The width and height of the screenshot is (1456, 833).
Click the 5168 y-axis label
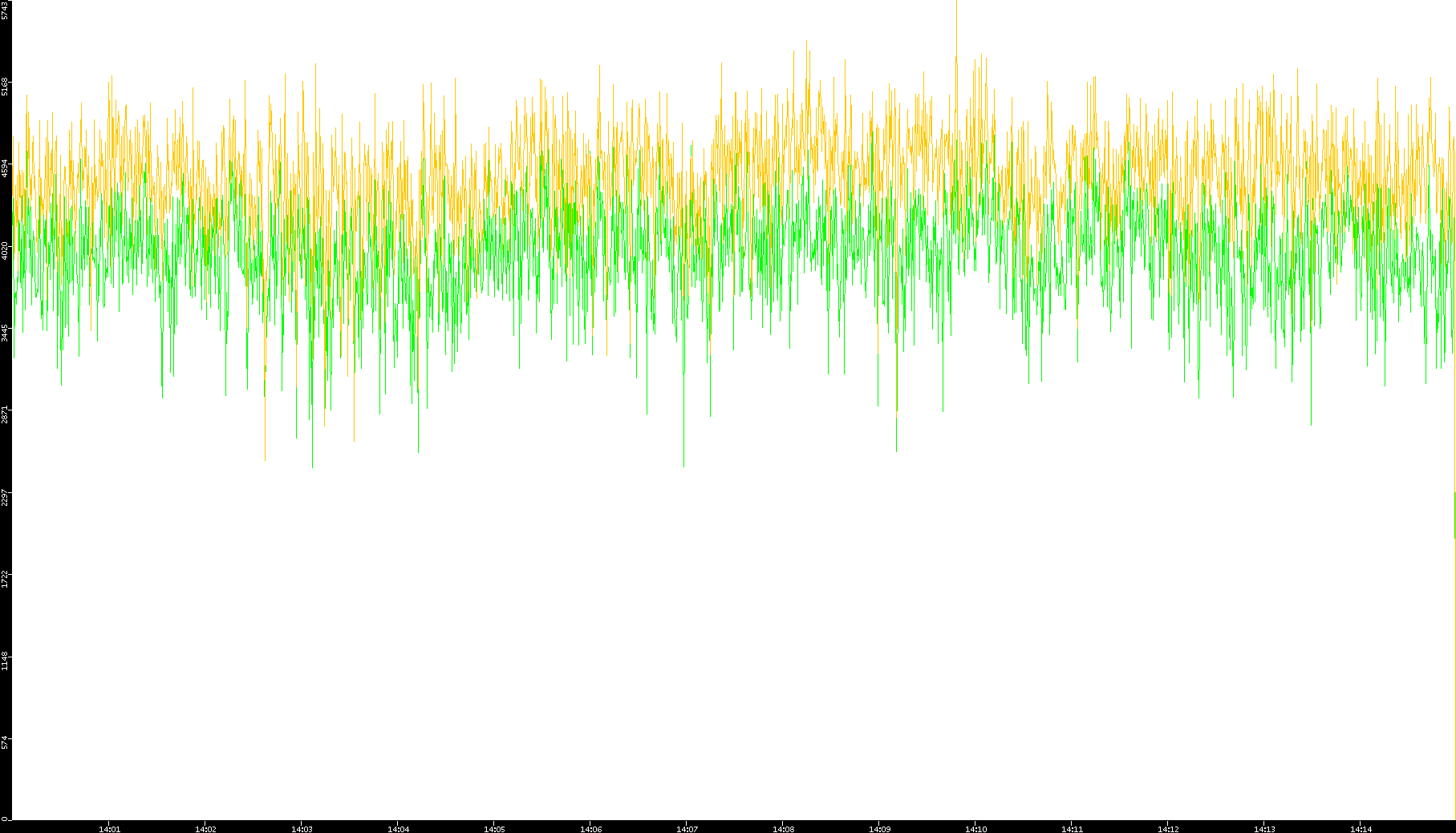click(x=6, y=86)
